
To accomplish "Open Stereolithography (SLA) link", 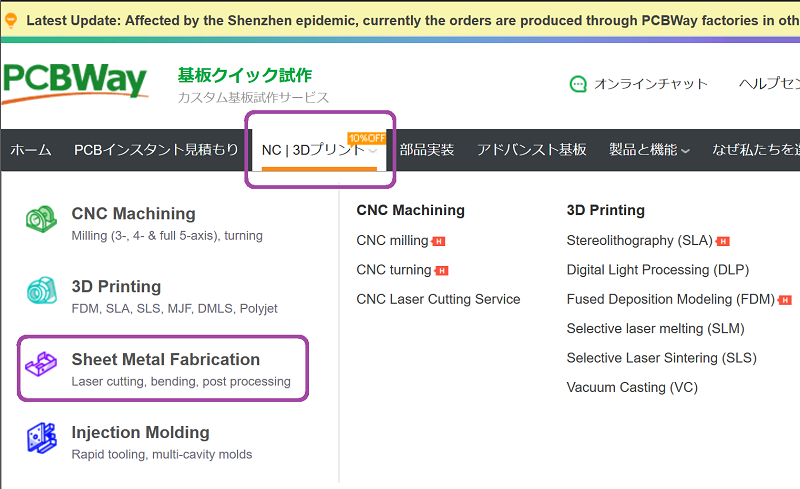I will [x=639, y=240].
